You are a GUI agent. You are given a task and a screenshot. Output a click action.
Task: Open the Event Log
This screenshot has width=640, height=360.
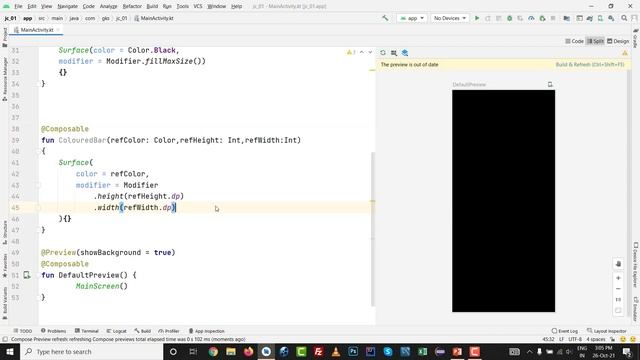click(565, 331)
